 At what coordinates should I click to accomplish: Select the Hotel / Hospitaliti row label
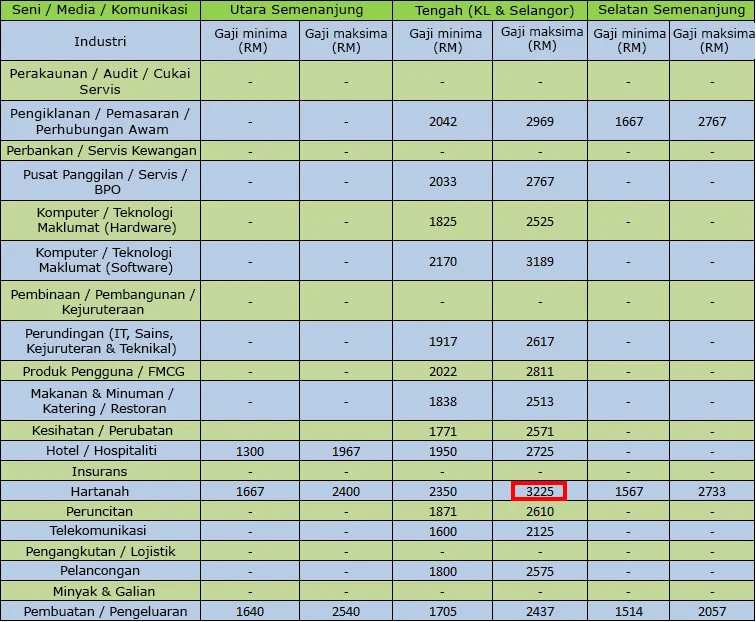[x=100, y=451]
